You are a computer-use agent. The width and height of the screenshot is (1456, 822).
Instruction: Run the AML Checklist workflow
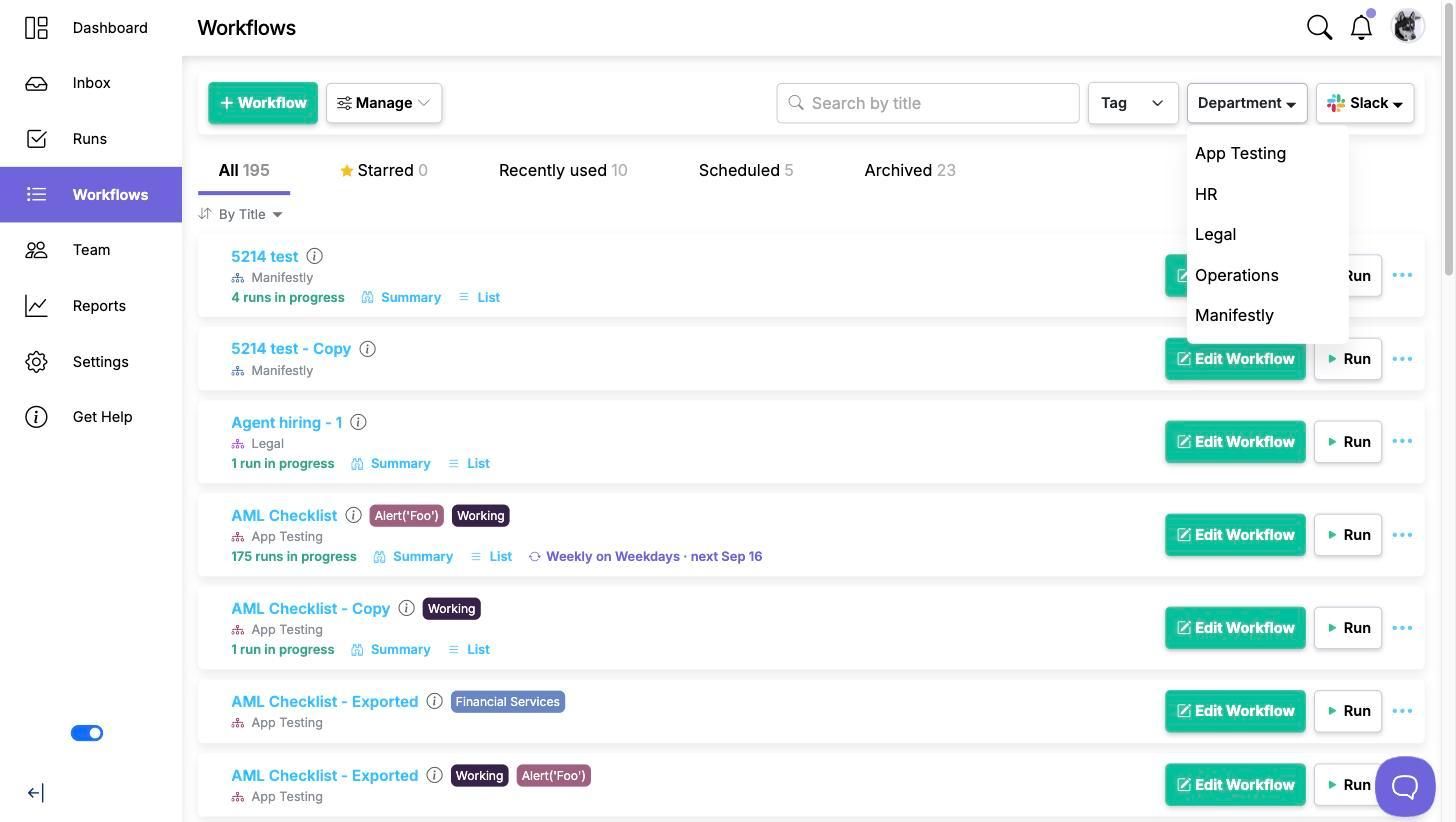pos(1348,535)
